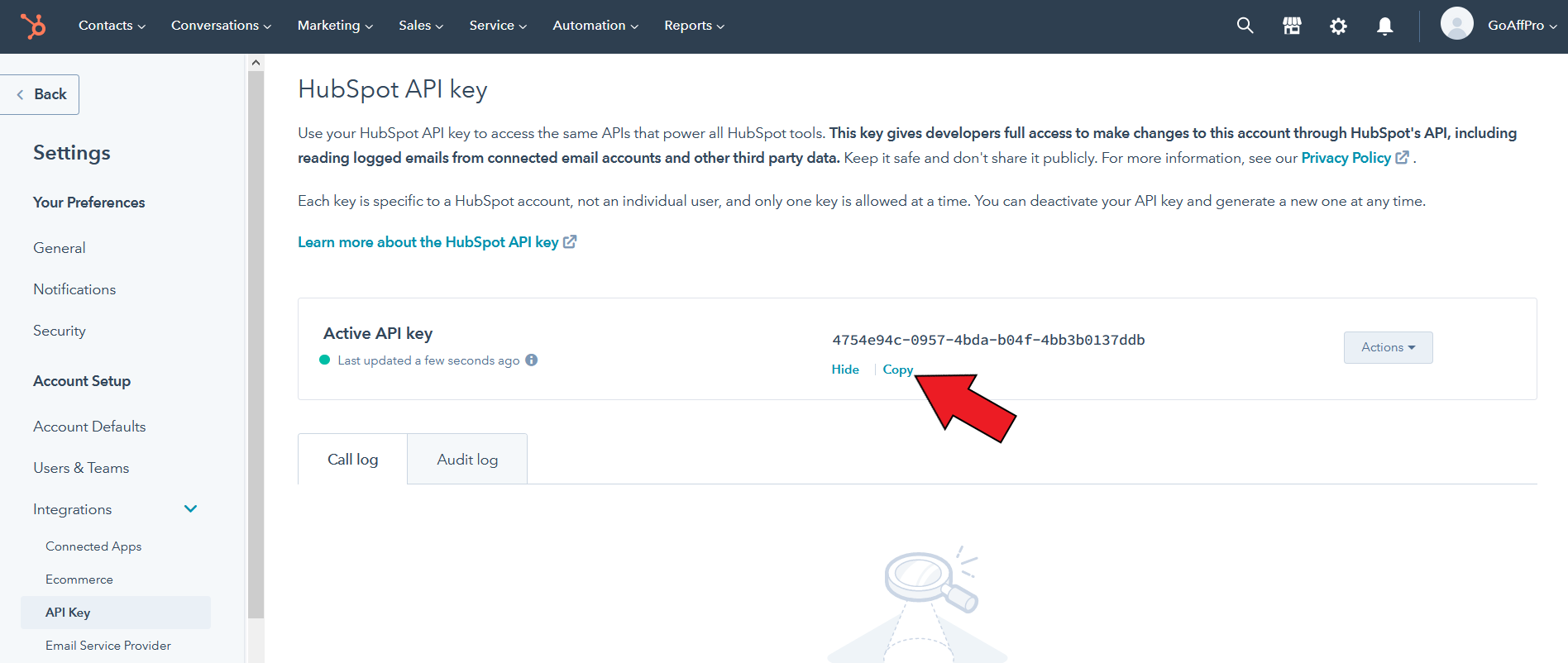Open the notifications bell icon
Viewport: 1568px width, 663px height.
tap(1385, 26)
